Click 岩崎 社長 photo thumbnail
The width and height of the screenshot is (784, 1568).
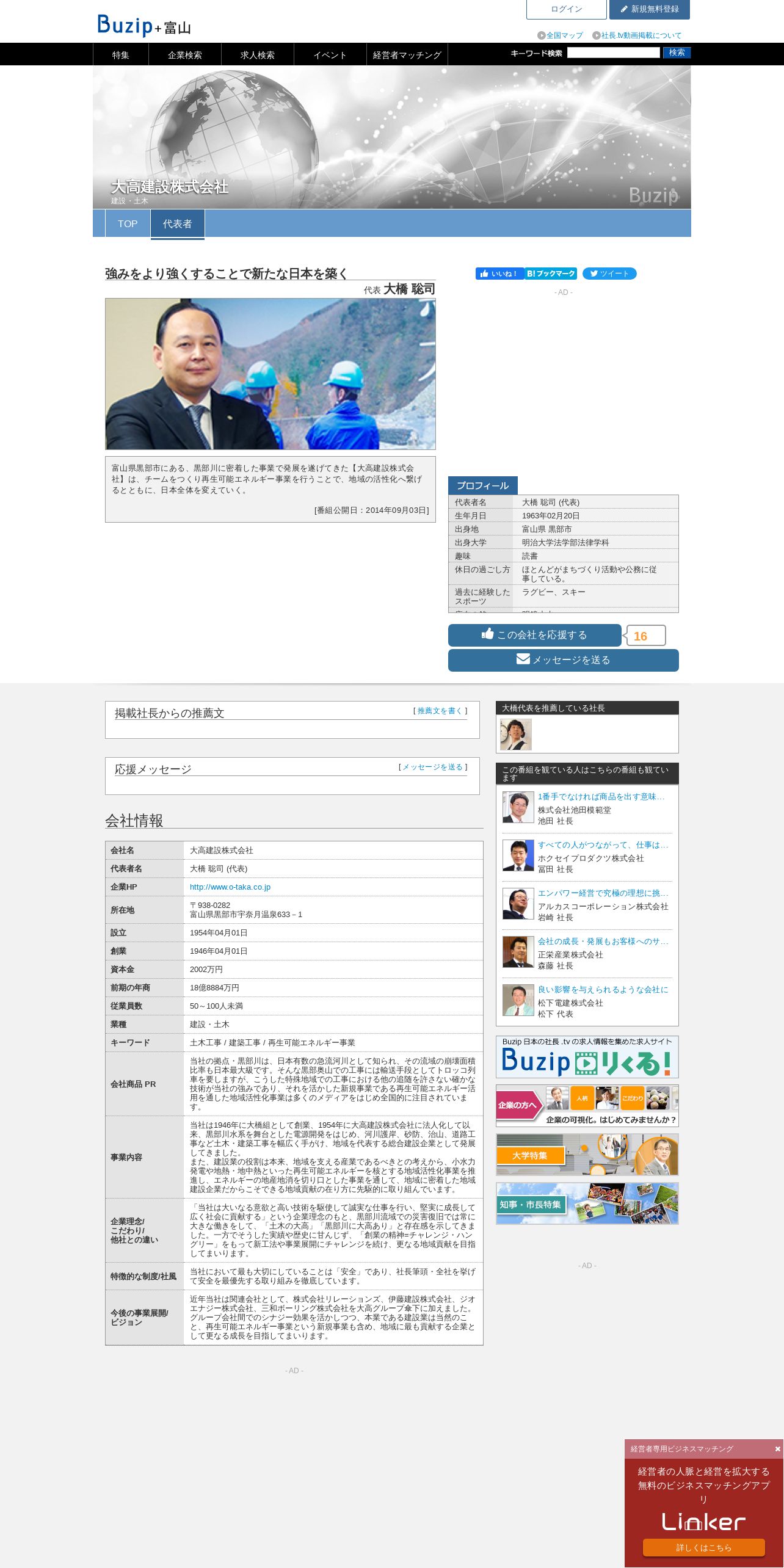518,904
